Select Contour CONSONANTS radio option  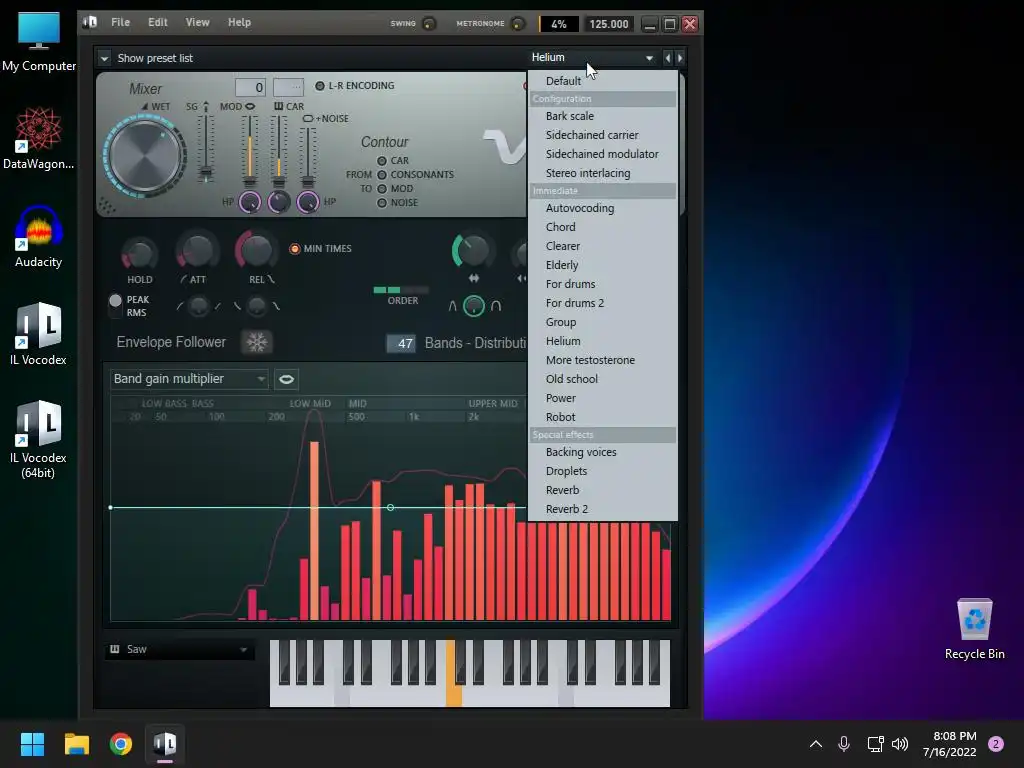(382, 175)
